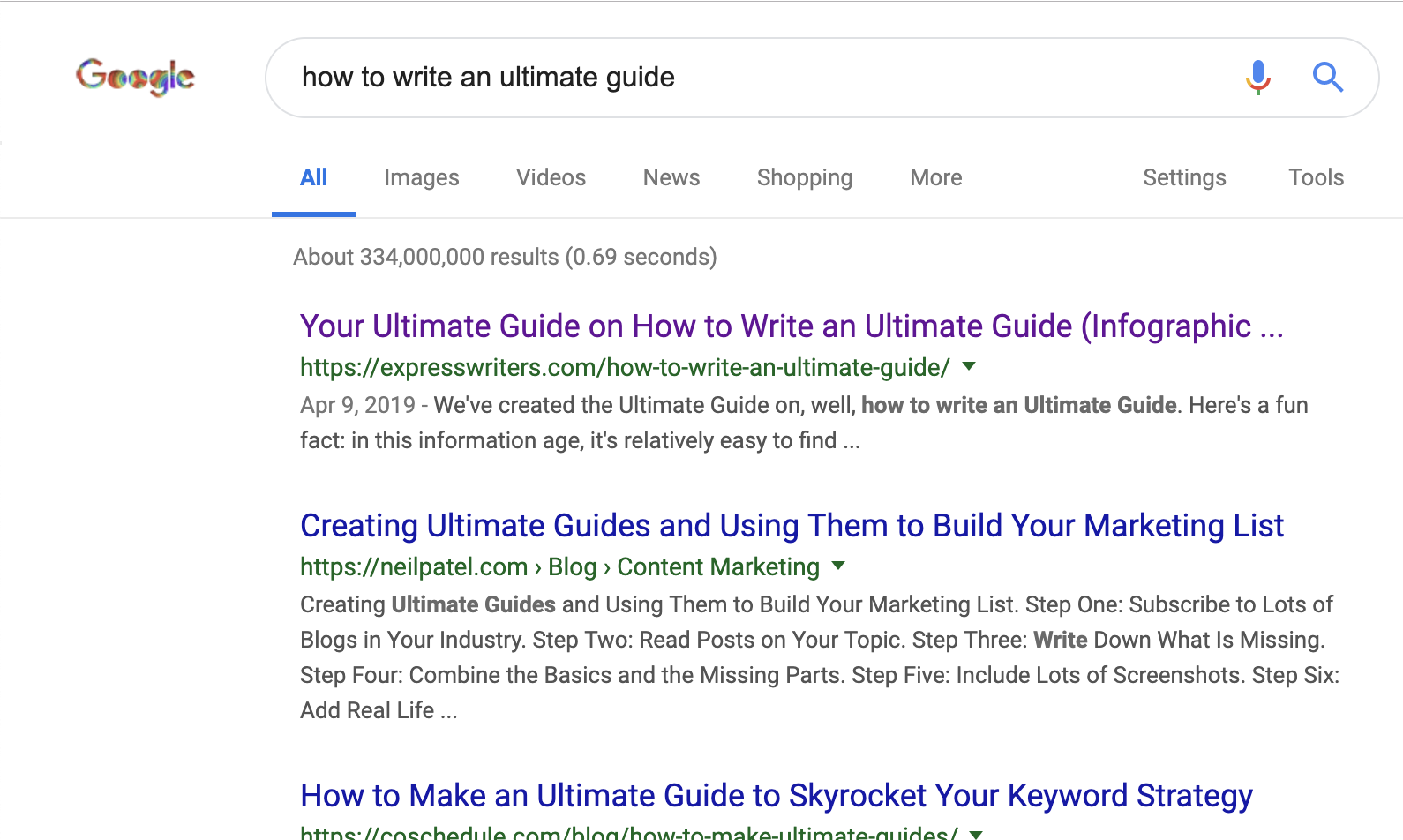Start voice search with the microphone icon

point(1258,78)
